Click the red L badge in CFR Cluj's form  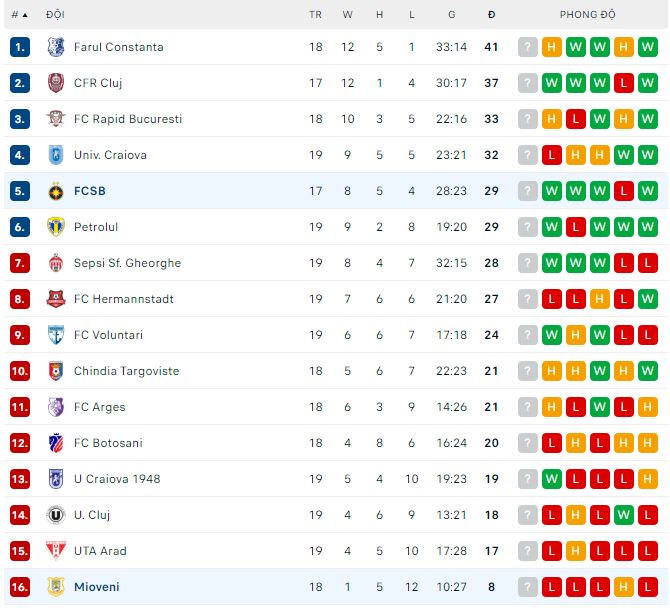(x=624, y=83)
